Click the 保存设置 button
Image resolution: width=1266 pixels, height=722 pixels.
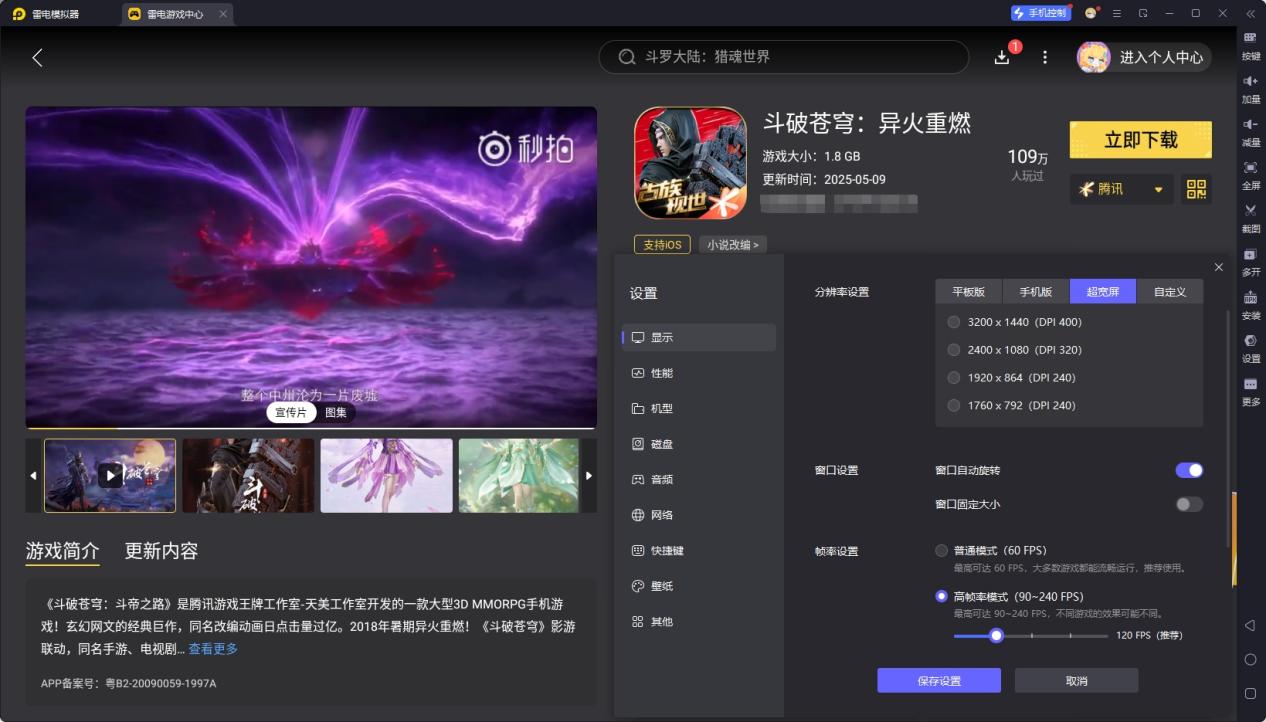939,681
